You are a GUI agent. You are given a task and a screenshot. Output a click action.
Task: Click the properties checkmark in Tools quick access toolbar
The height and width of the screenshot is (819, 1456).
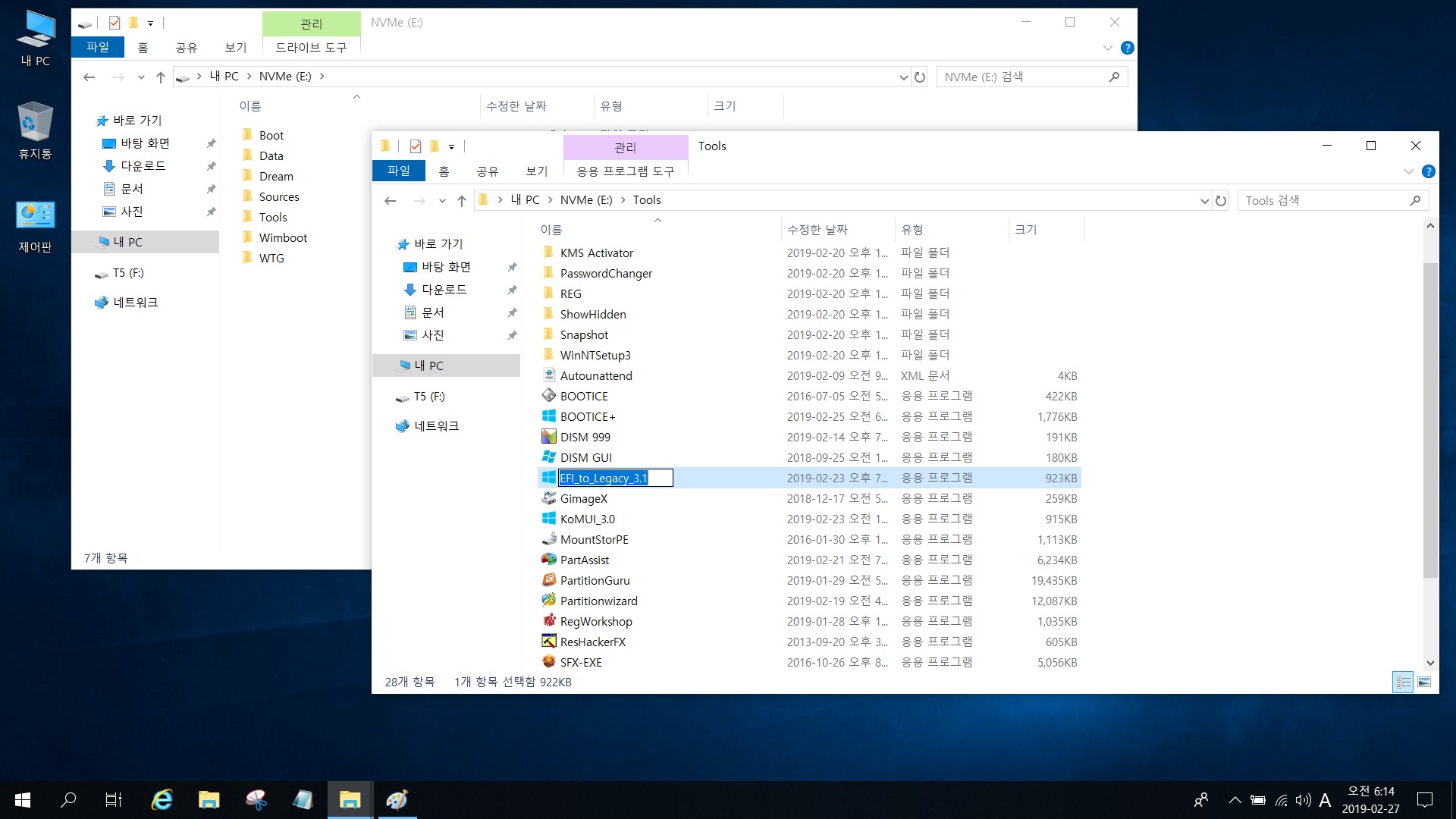tap(416, 146)
